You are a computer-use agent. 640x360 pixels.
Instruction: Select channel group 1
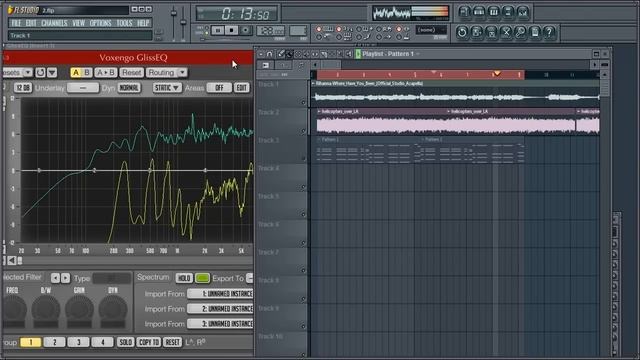[x=31, y=342]
